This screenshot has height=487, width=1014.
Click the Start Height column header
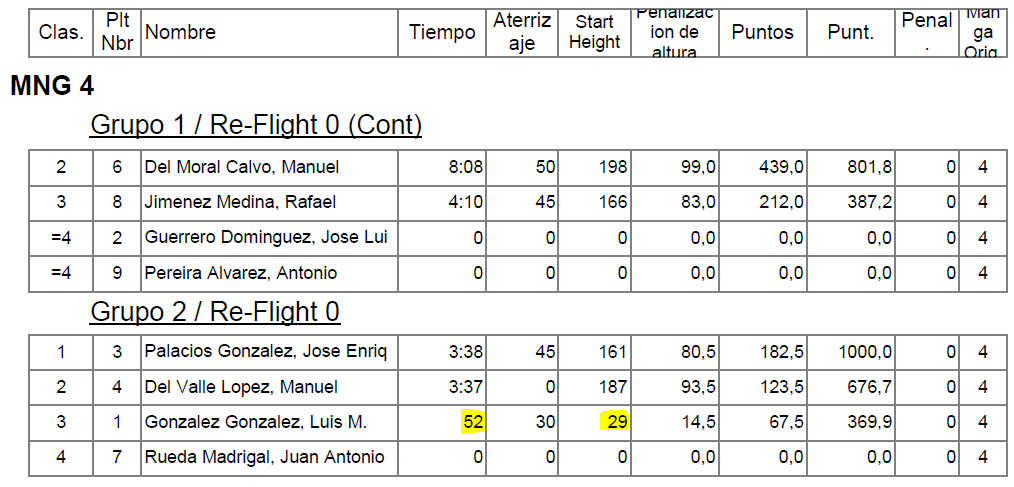click(594, 32)
